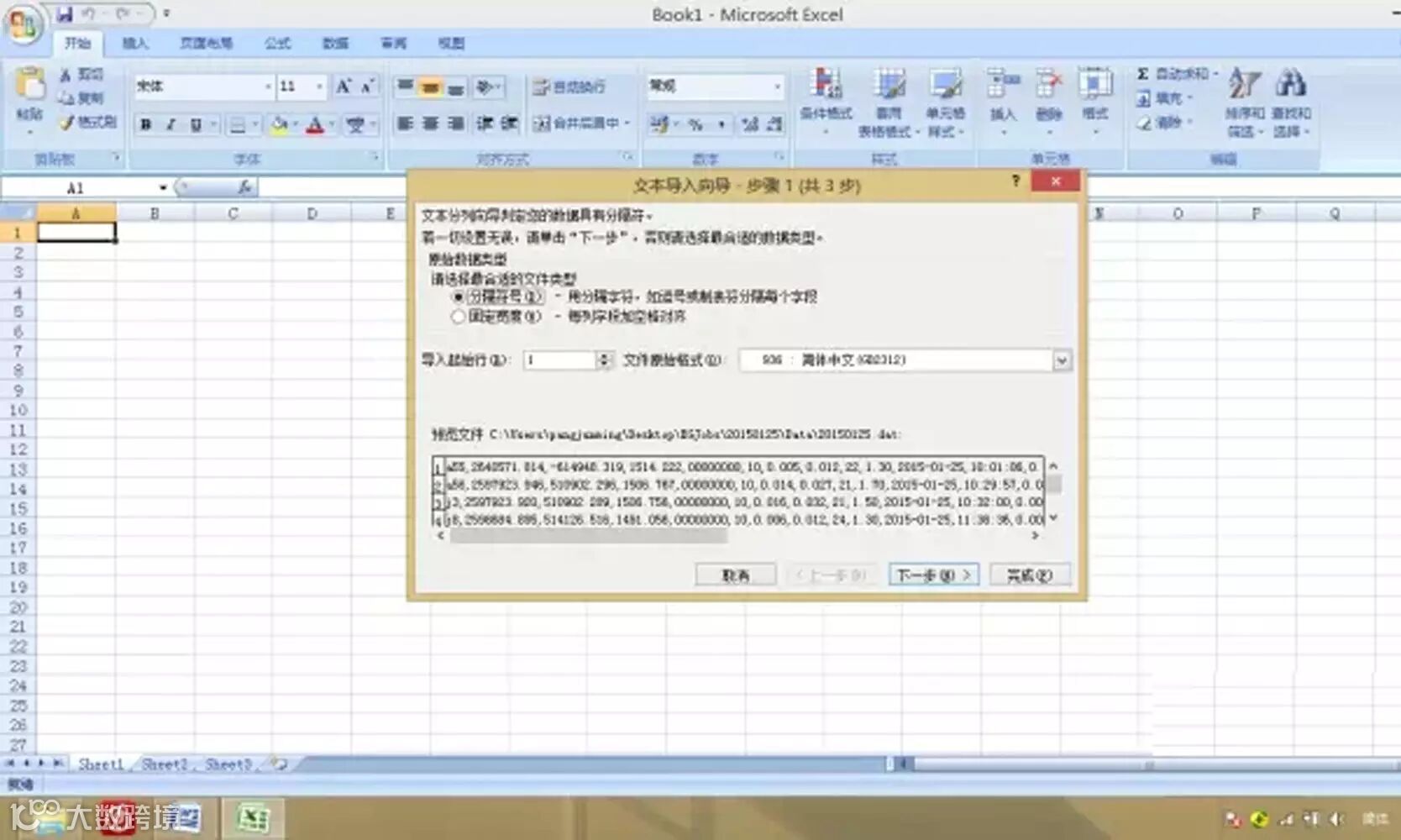Open the font size dropdown

(x=319, y=87)
